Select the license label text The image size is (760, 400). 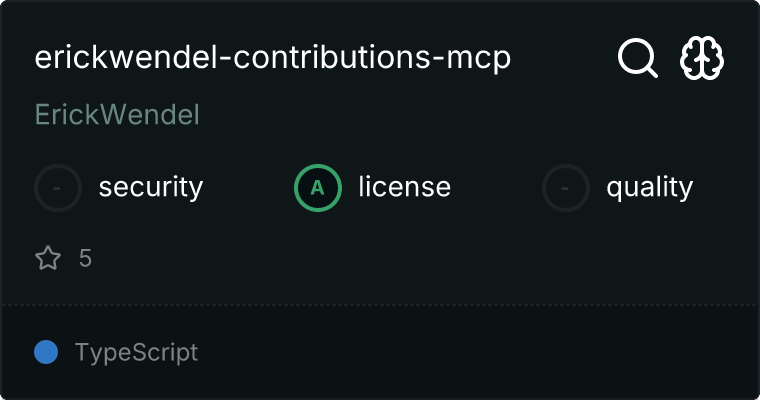[x=404, y=187]
